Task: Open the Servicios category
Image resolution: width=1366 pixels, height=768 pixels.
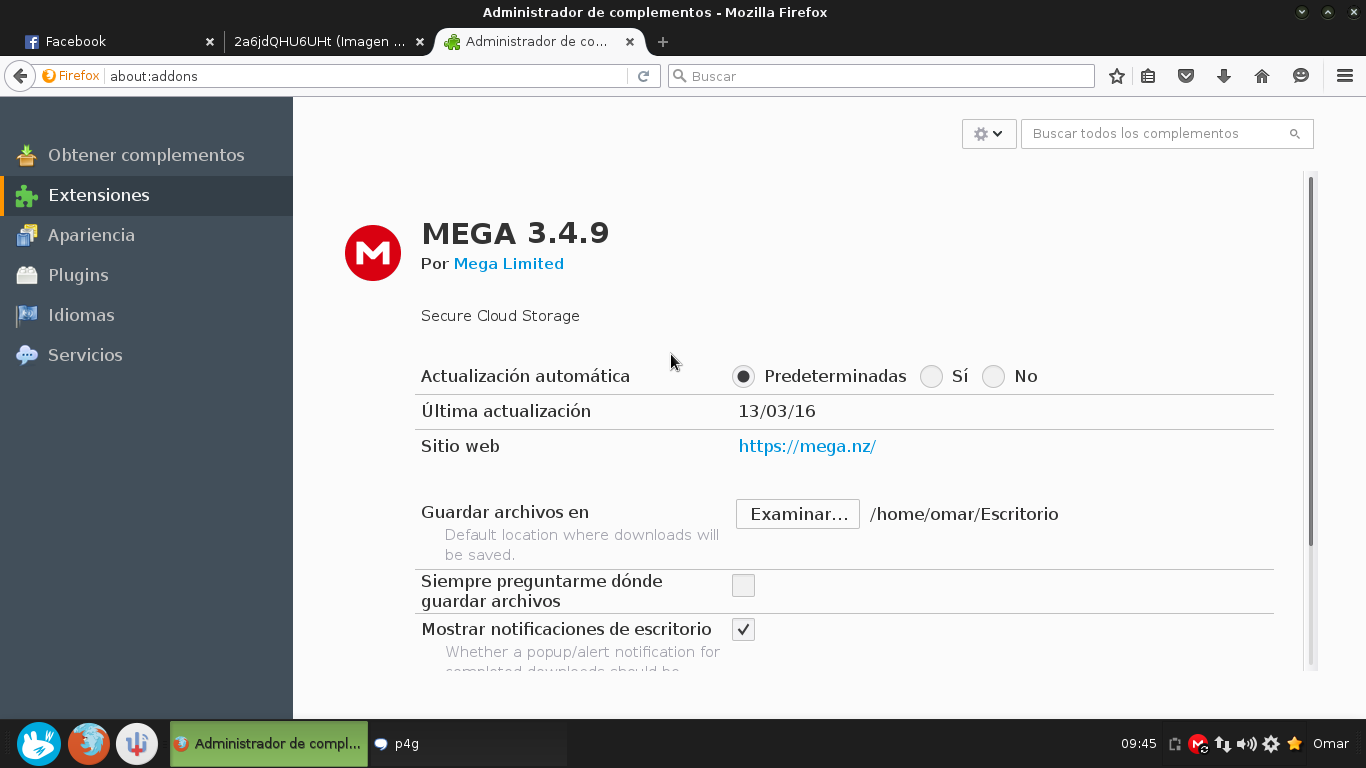Action: pyautogui.click(x=146, y=355)
